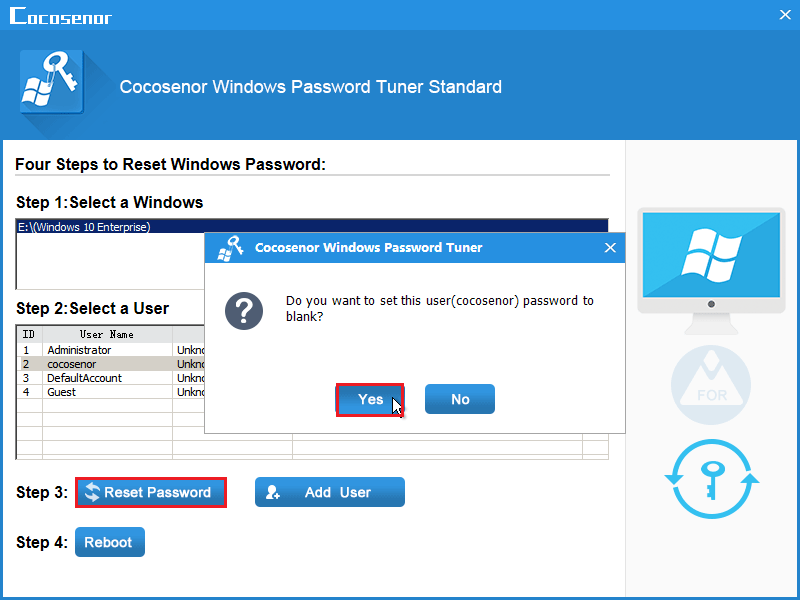Click the User Name column header
This screenshot has width=800, height=600.
click(107, 334)
